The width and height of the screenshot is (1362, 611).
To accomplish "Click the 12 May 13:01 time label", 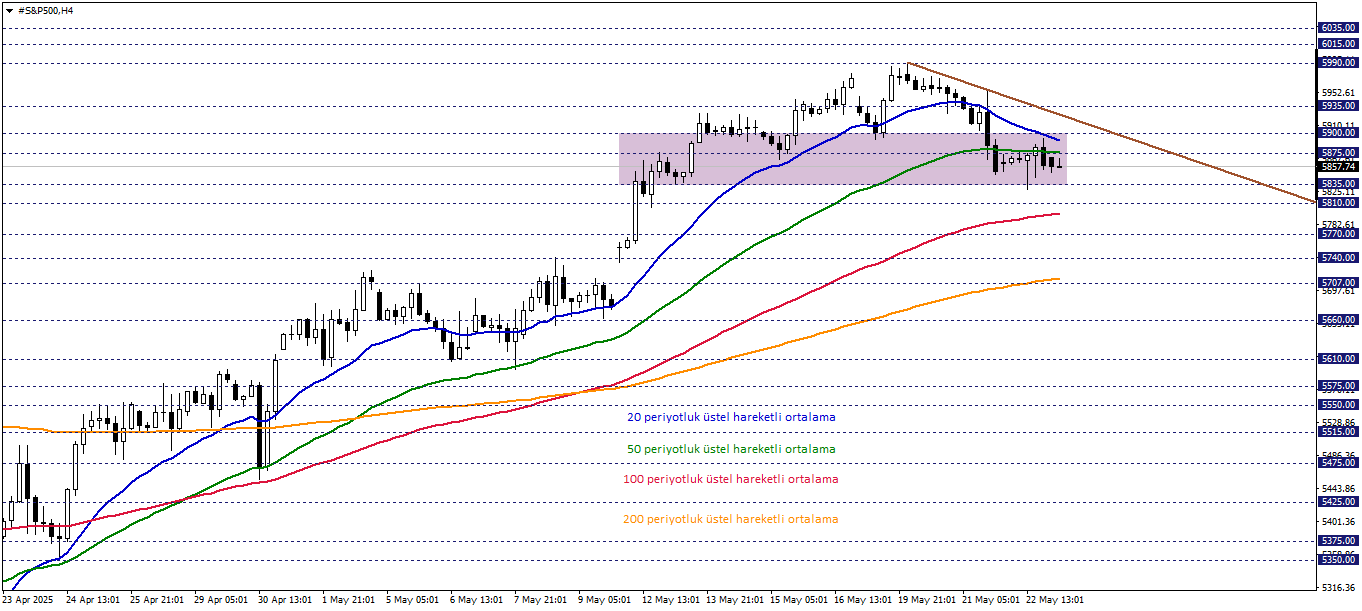I will [671, 601].
